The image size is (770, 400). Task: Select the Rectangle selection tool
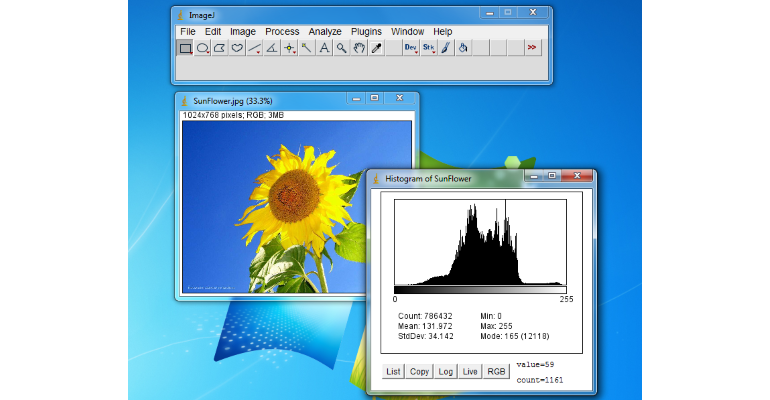pos(185,48)
